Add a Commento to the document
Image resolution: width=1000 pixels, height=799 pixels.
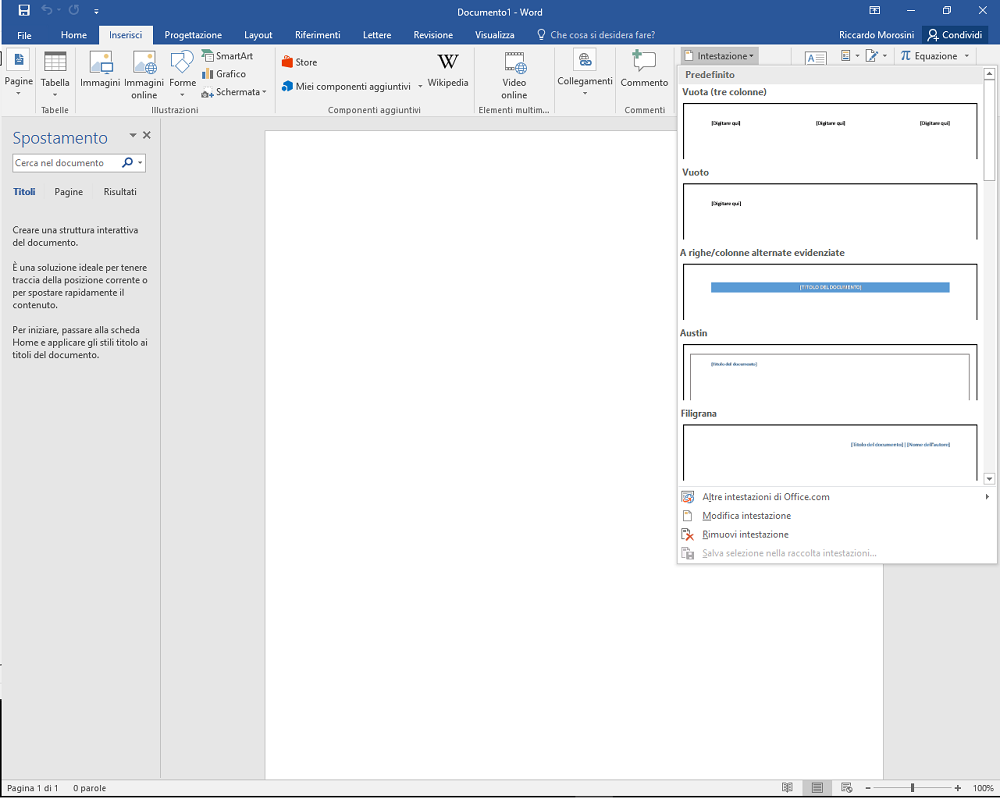[x=644, y=70]
